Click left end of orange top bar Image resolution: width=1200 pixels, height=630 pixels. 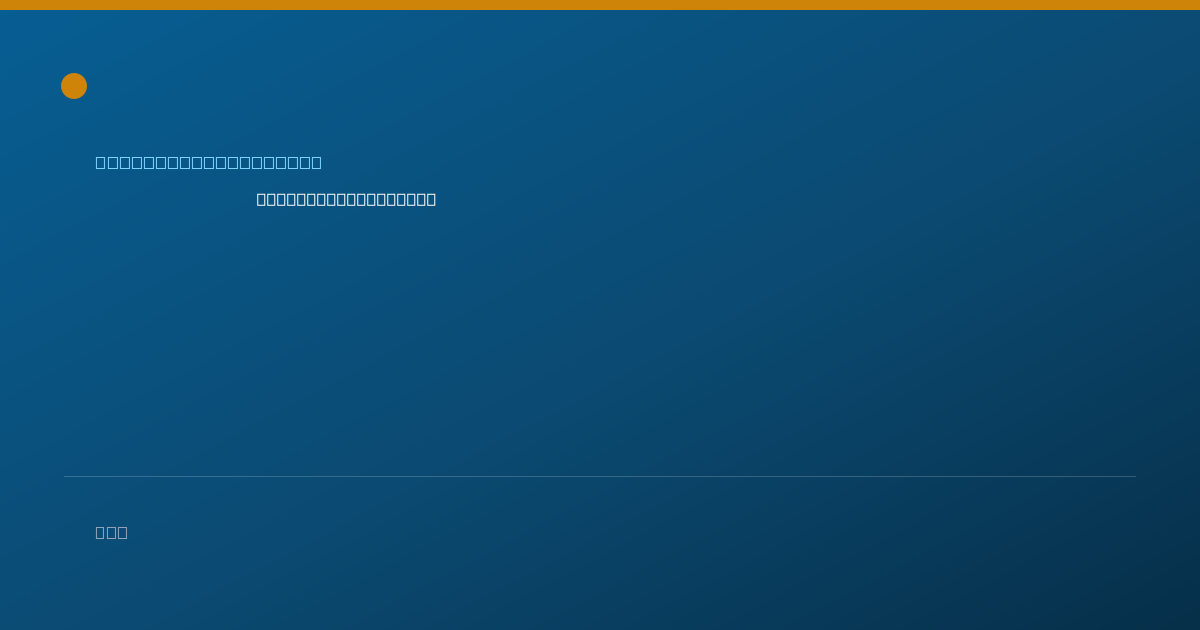pos(3,5)
